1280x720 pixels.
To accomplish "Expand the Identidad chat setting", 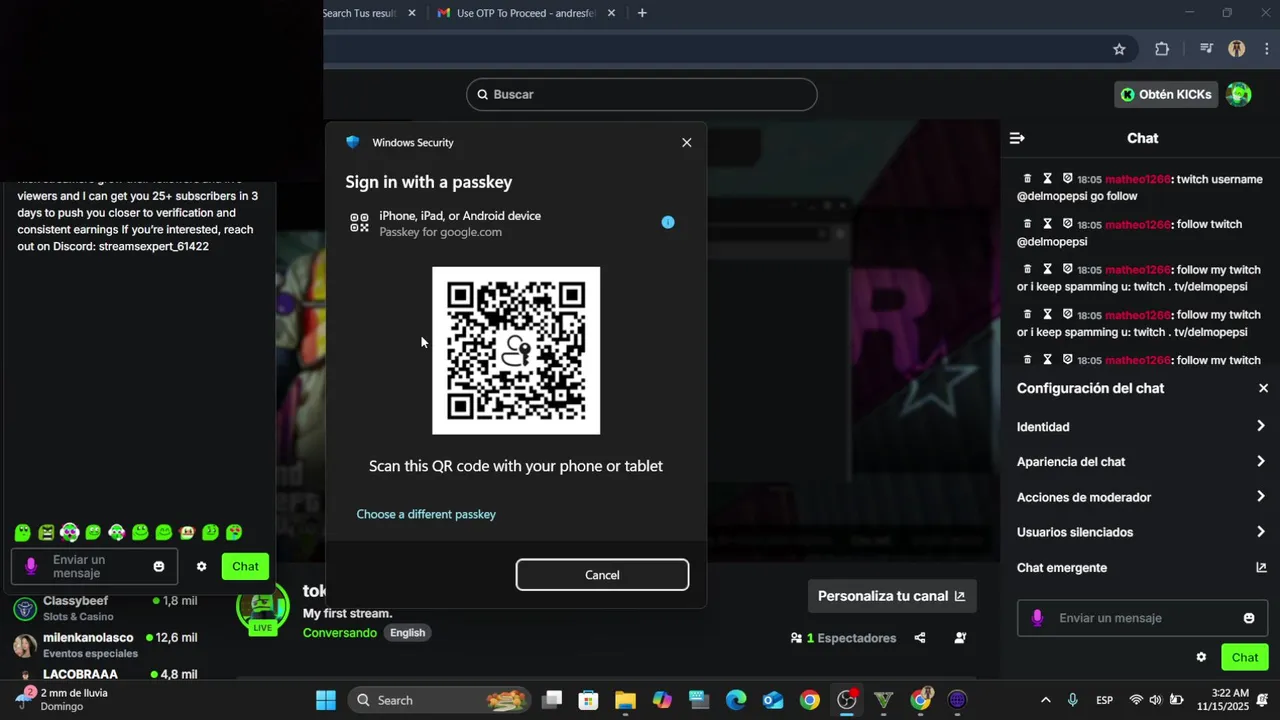I will click(x=1142, y=427).
